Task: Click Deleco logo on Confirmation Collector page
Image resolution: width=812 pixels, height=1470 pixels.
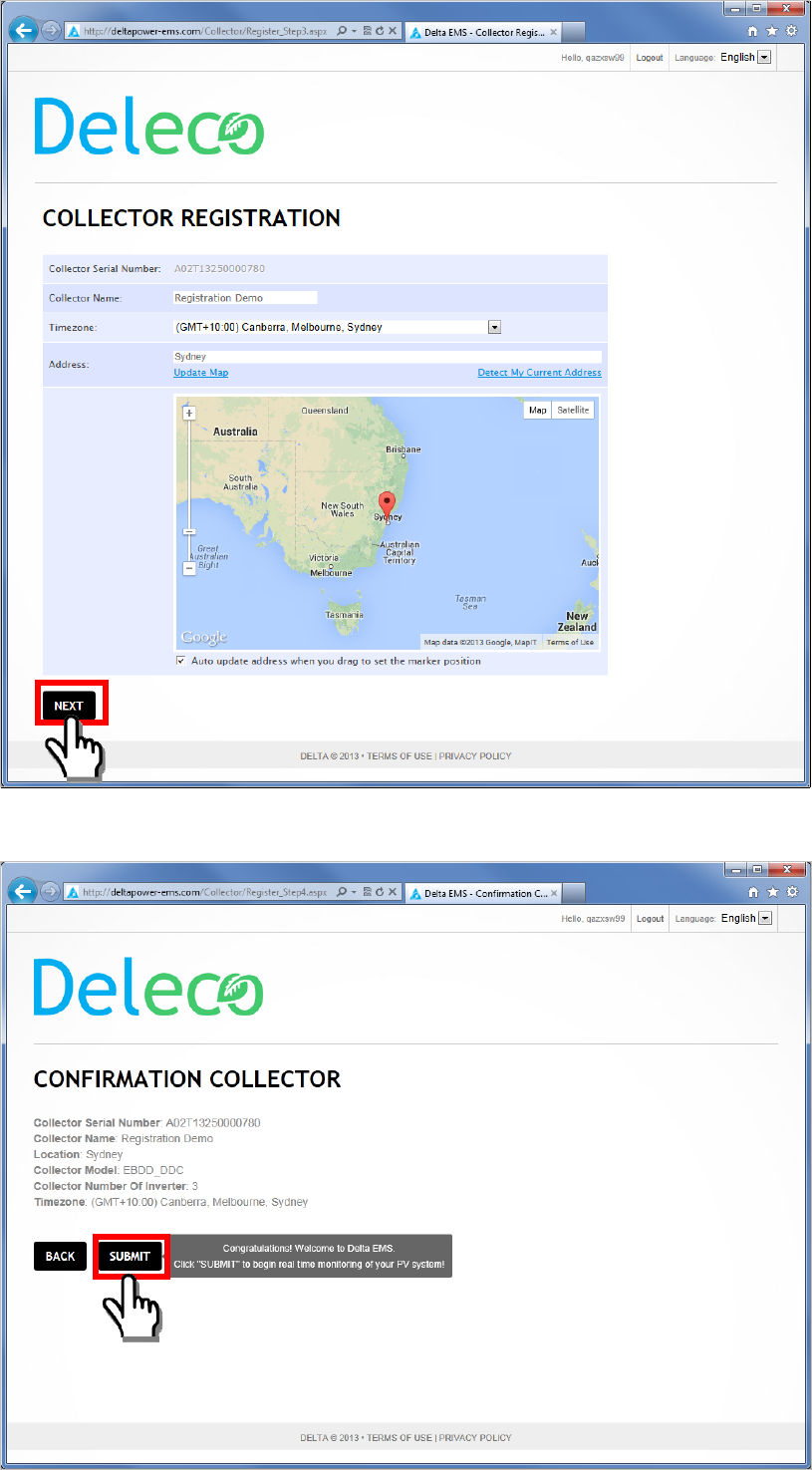Action: pyautogui.click(x=149, y=987)
